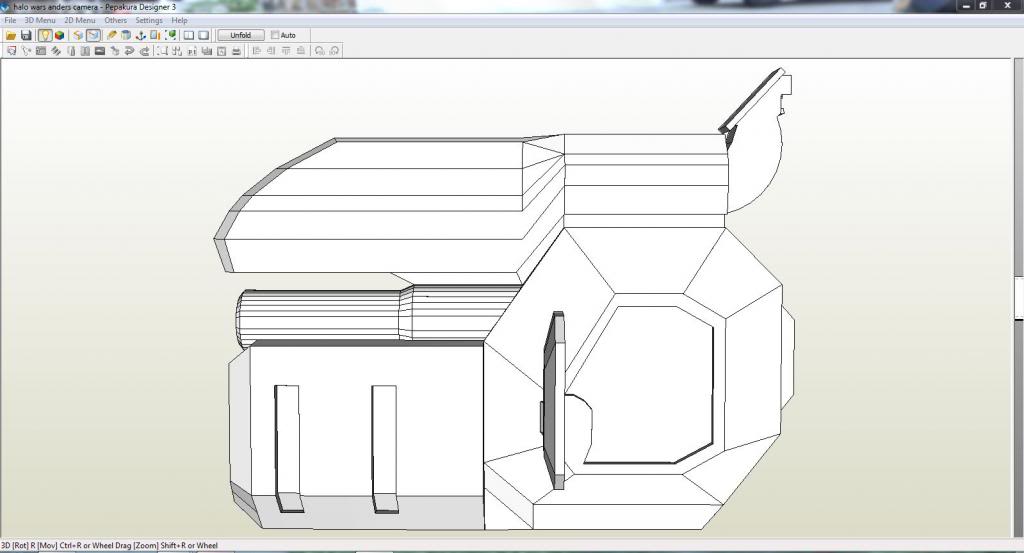
Task: Open the File menu
Action: click(x=10, y=20)
